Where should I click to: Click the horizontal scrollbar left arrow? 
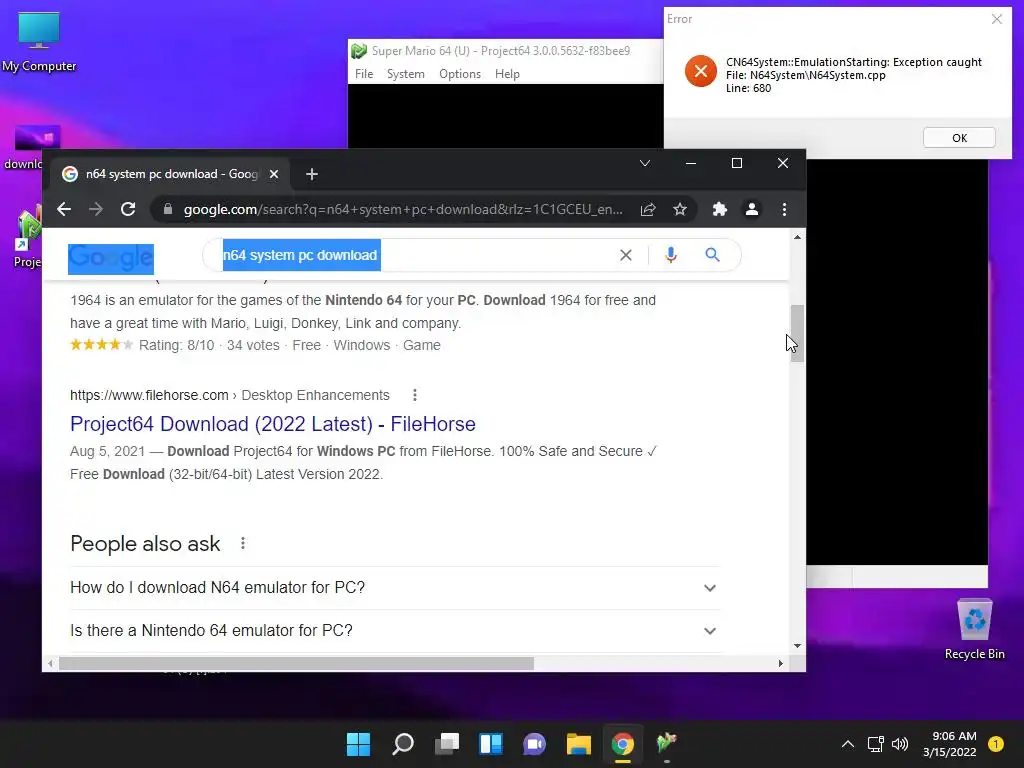click(50, 664)
